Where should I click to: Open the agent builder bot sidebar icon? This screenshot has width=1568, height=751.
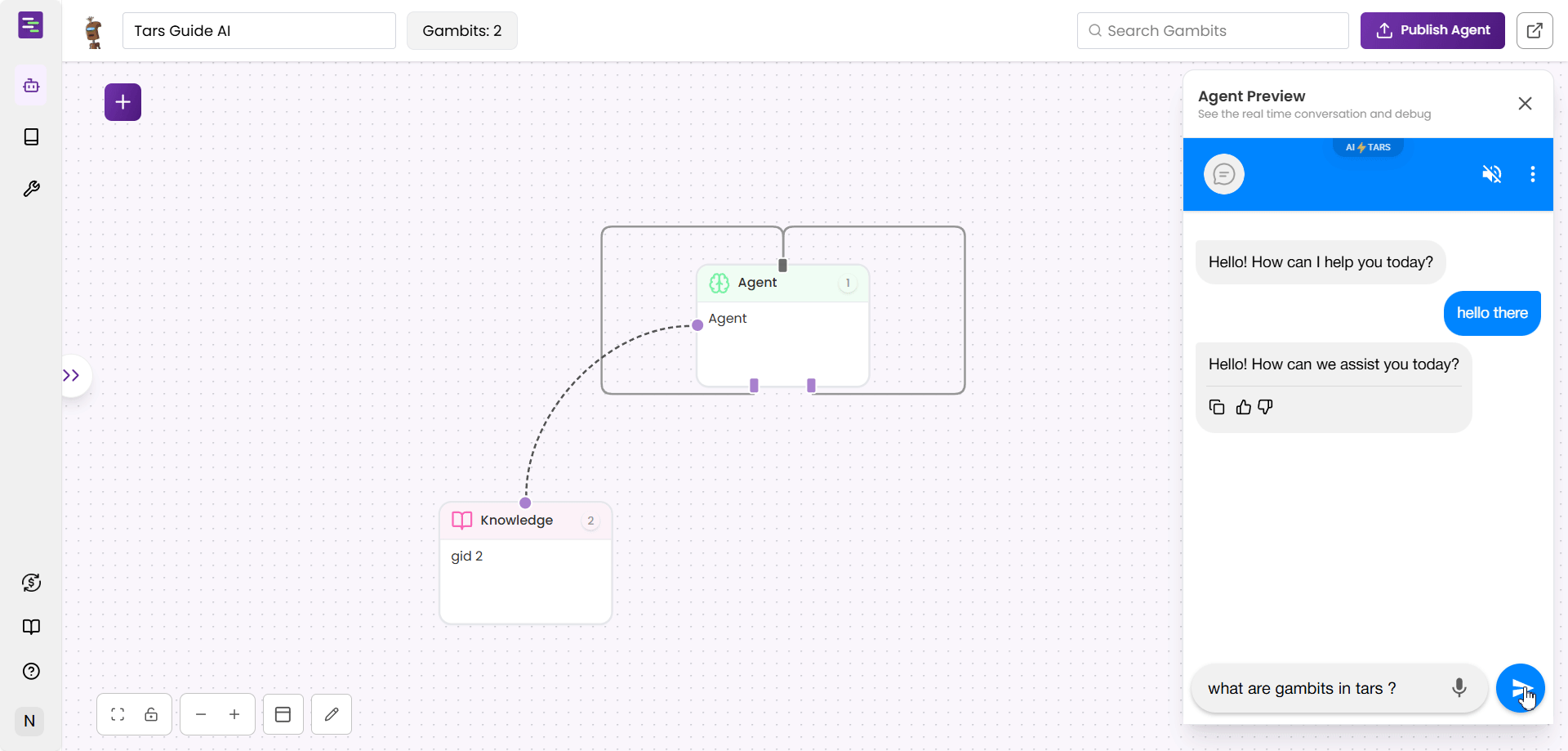31,85
